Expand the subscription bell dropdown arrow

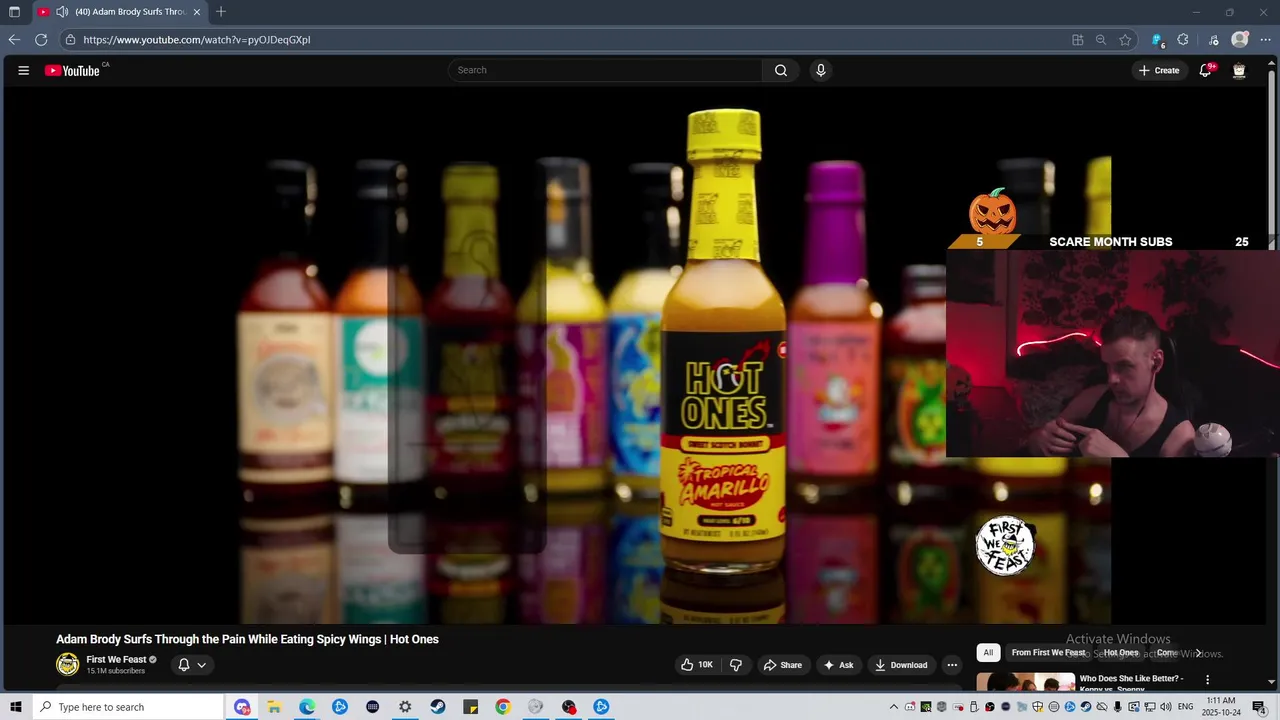point(202,665)
